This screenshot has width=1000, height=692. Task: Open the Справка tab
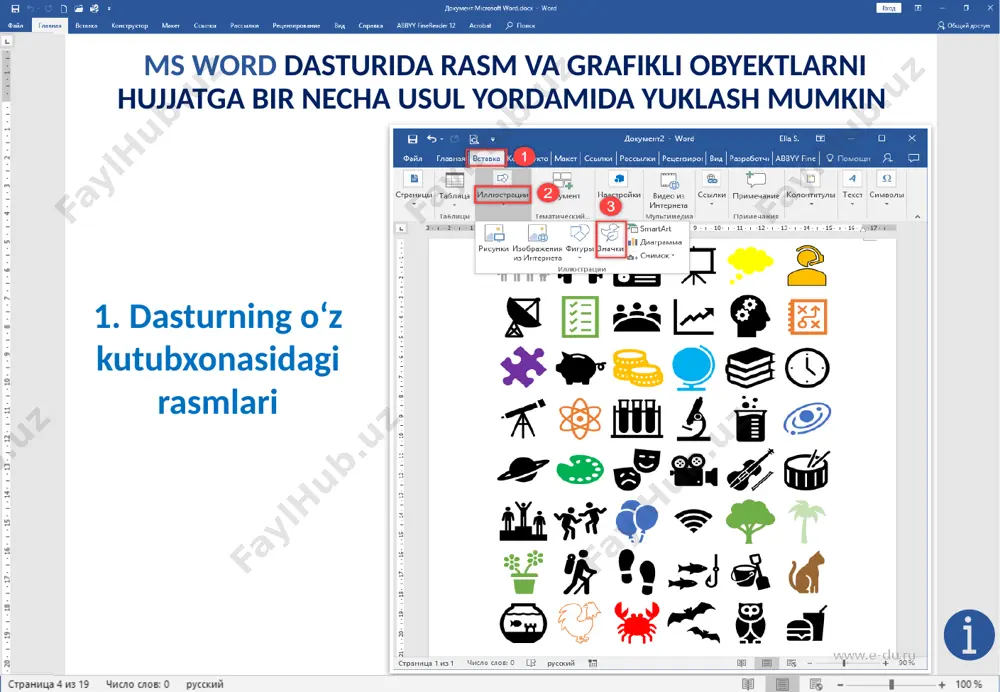point(371,26)
